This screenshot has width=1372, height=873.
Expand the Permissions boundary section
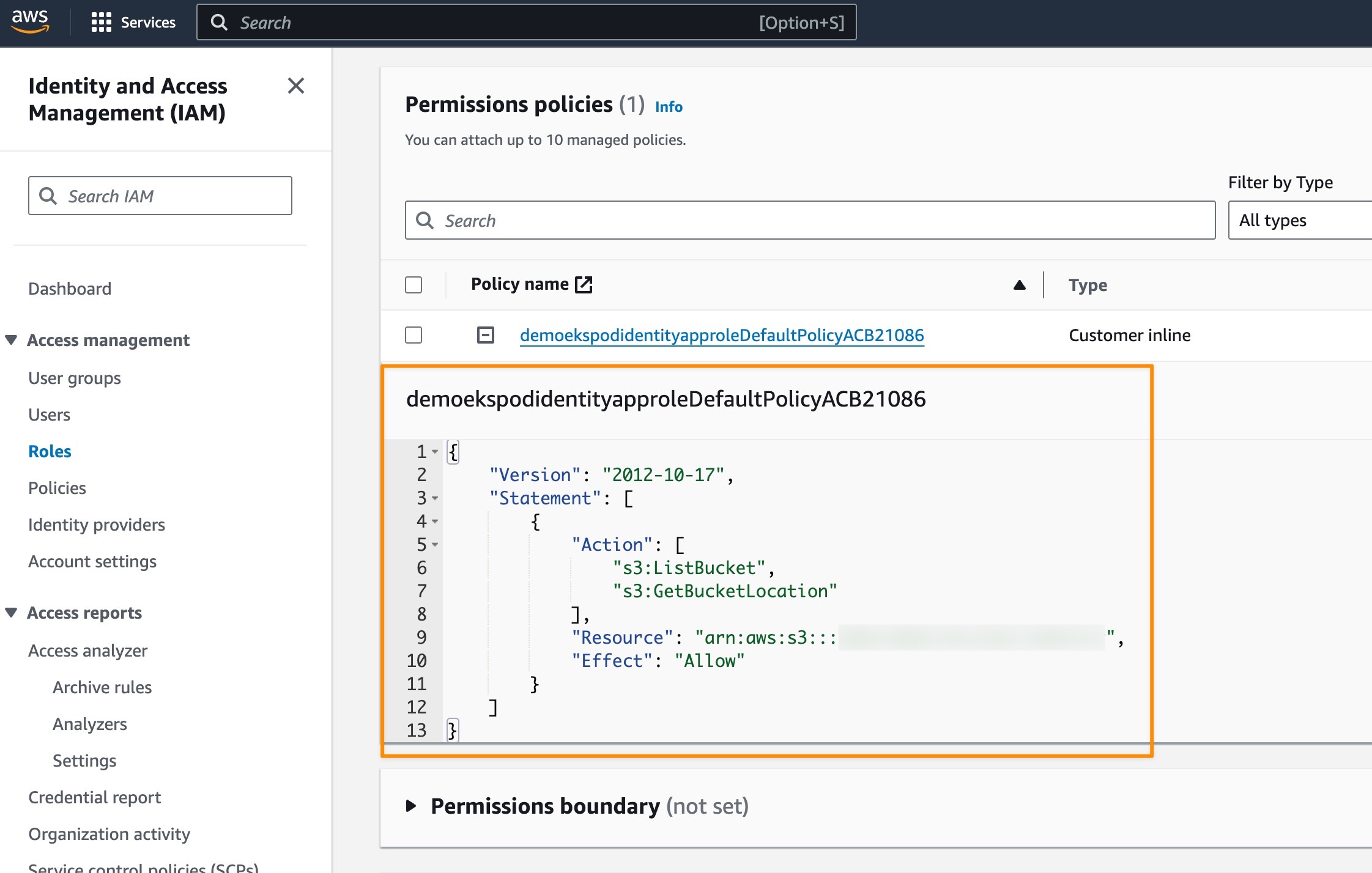[412, 806]
